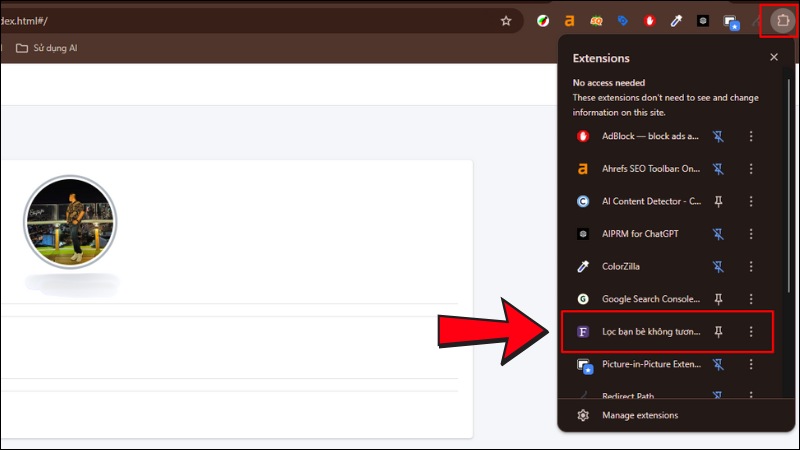Image resolution: width=800 pixels, height=450 pixels.
Task: Open more options for ColorZilla
Action: (x=751, y=266)
